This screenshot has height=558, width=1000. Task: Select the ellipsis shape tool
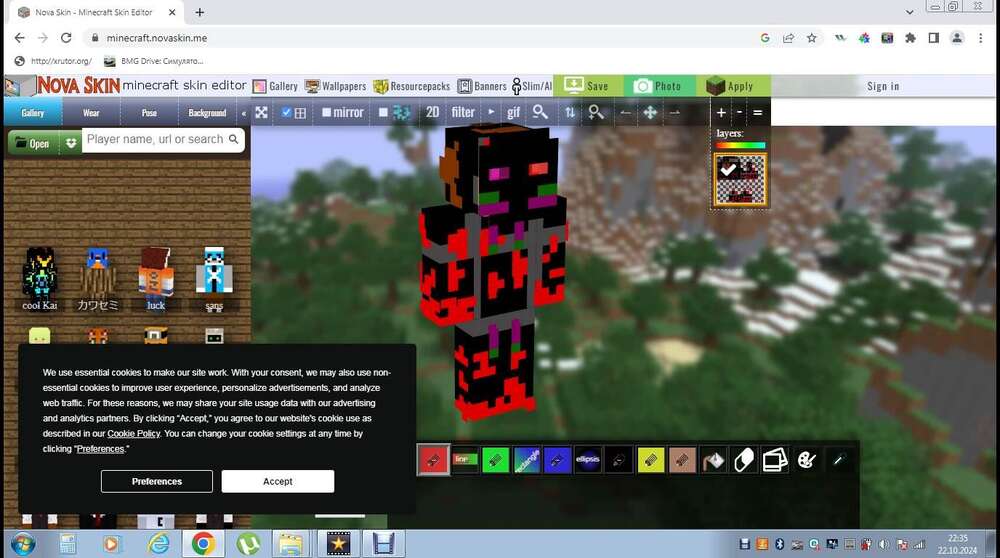point(588,460)
